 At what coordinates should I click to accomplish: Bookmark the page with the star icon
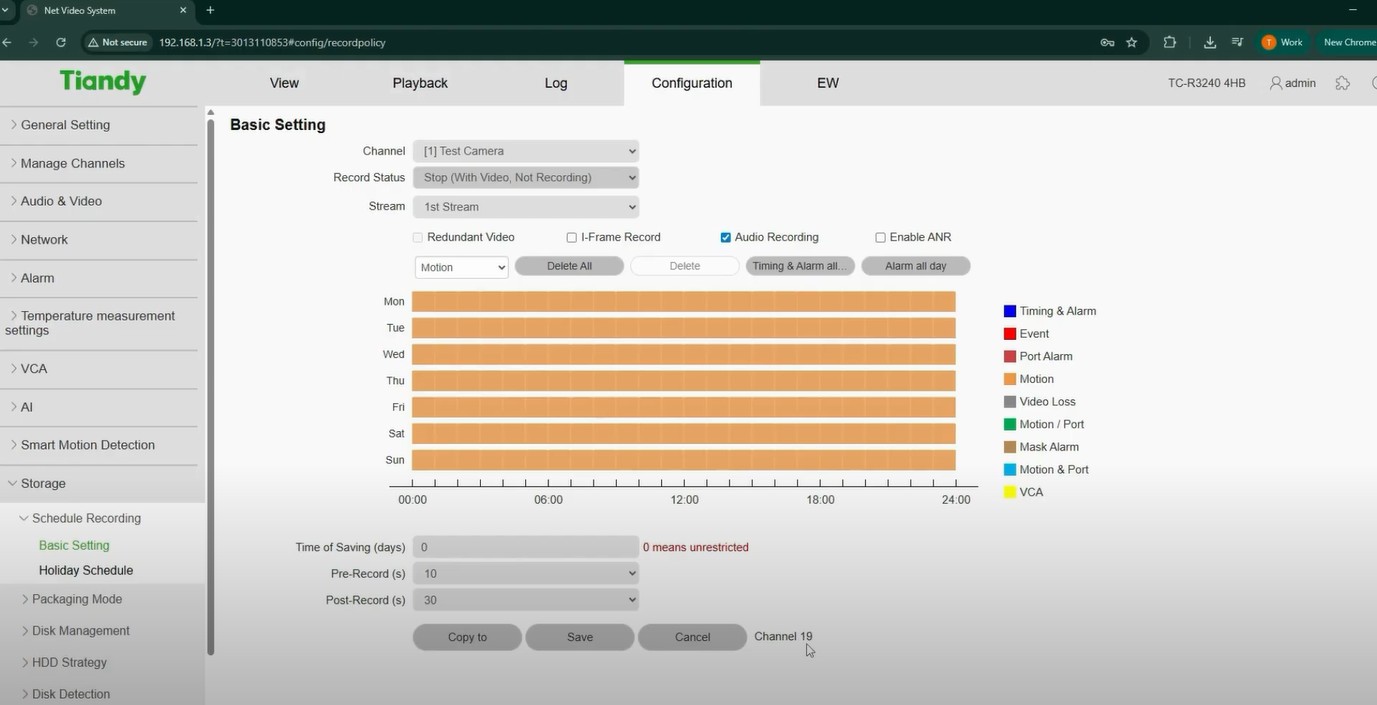(x=1132, y=43)
